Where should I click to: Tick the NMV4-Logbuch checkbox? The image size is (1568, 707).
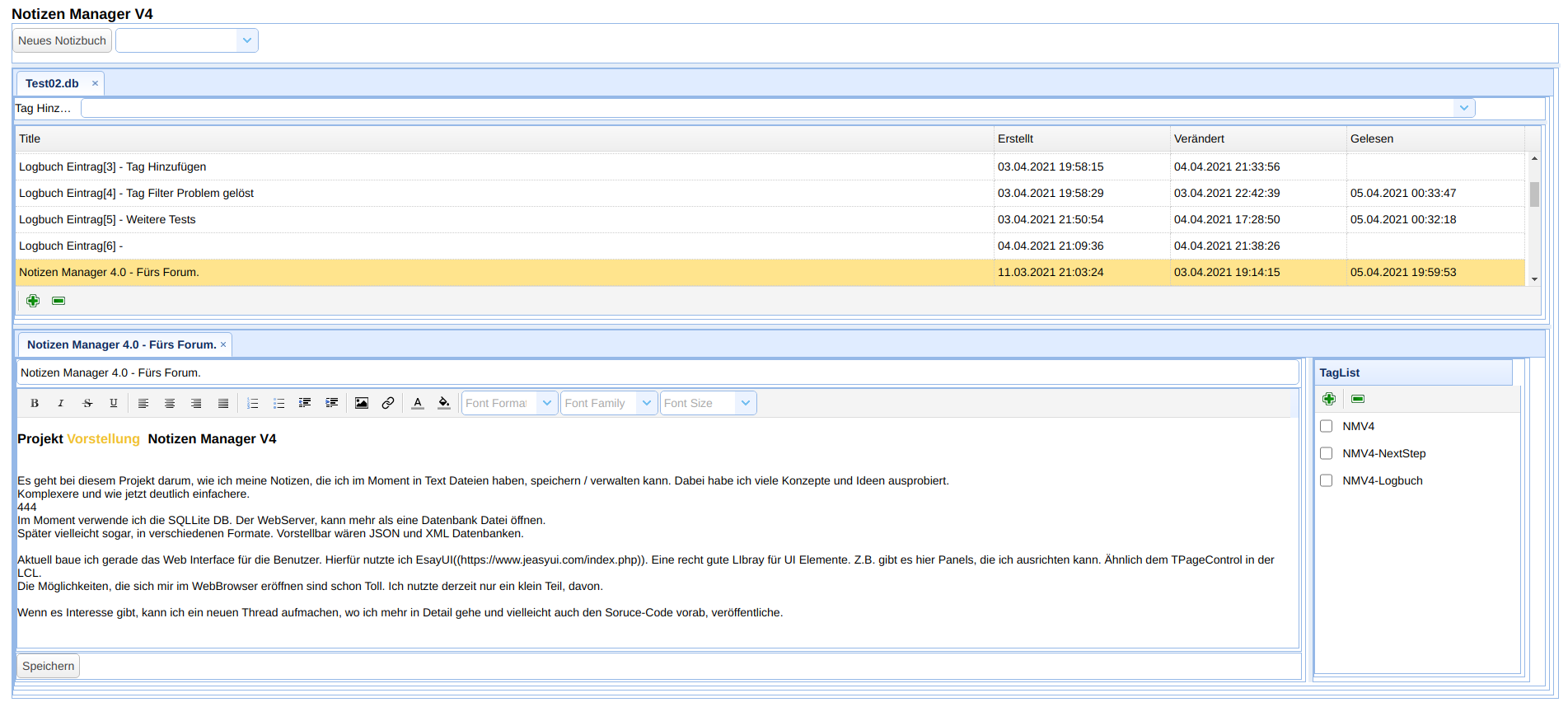click(1326, 480)
